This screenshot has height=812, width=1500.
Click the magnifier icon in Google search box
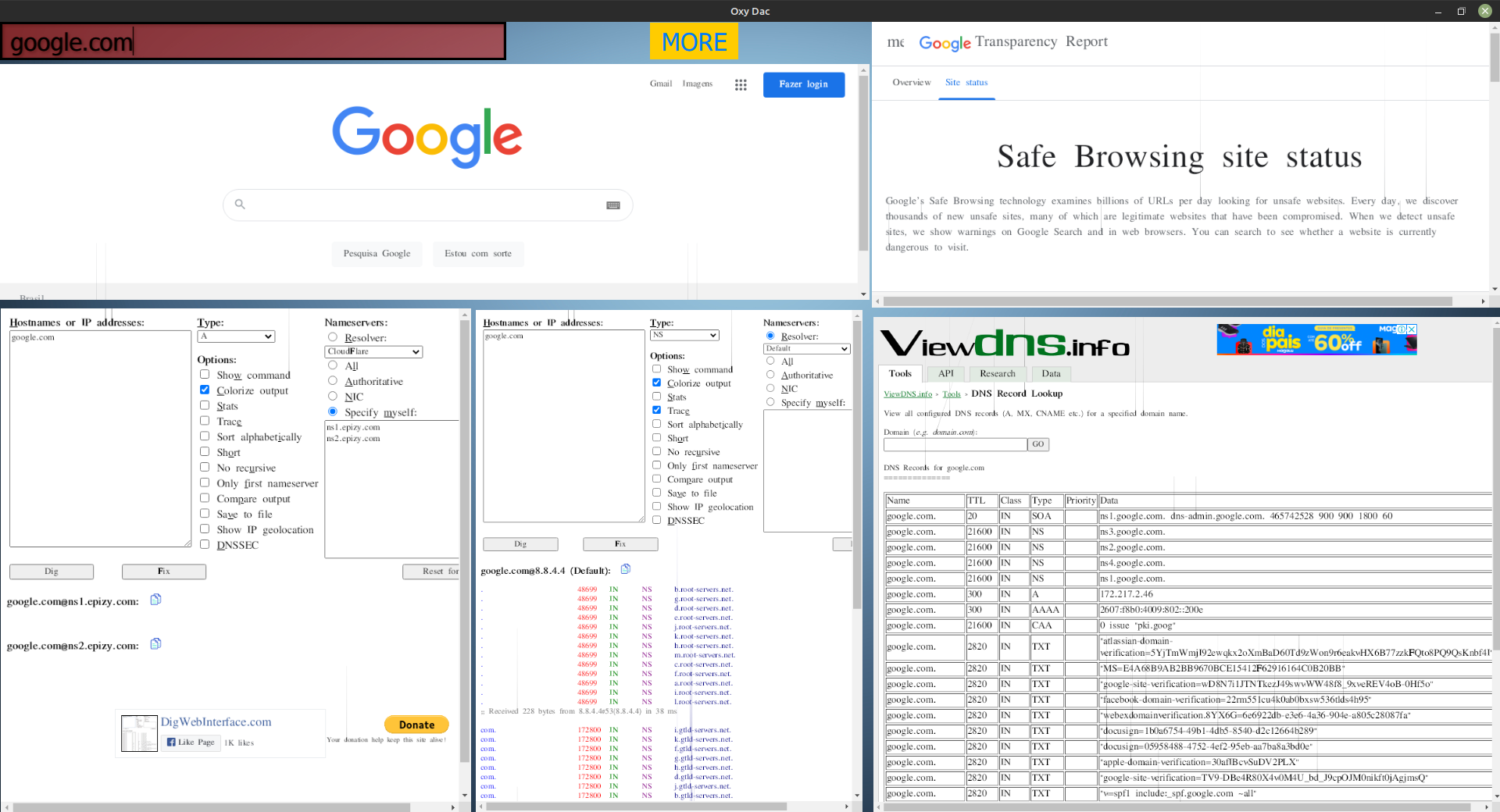(x=241, y=205)
